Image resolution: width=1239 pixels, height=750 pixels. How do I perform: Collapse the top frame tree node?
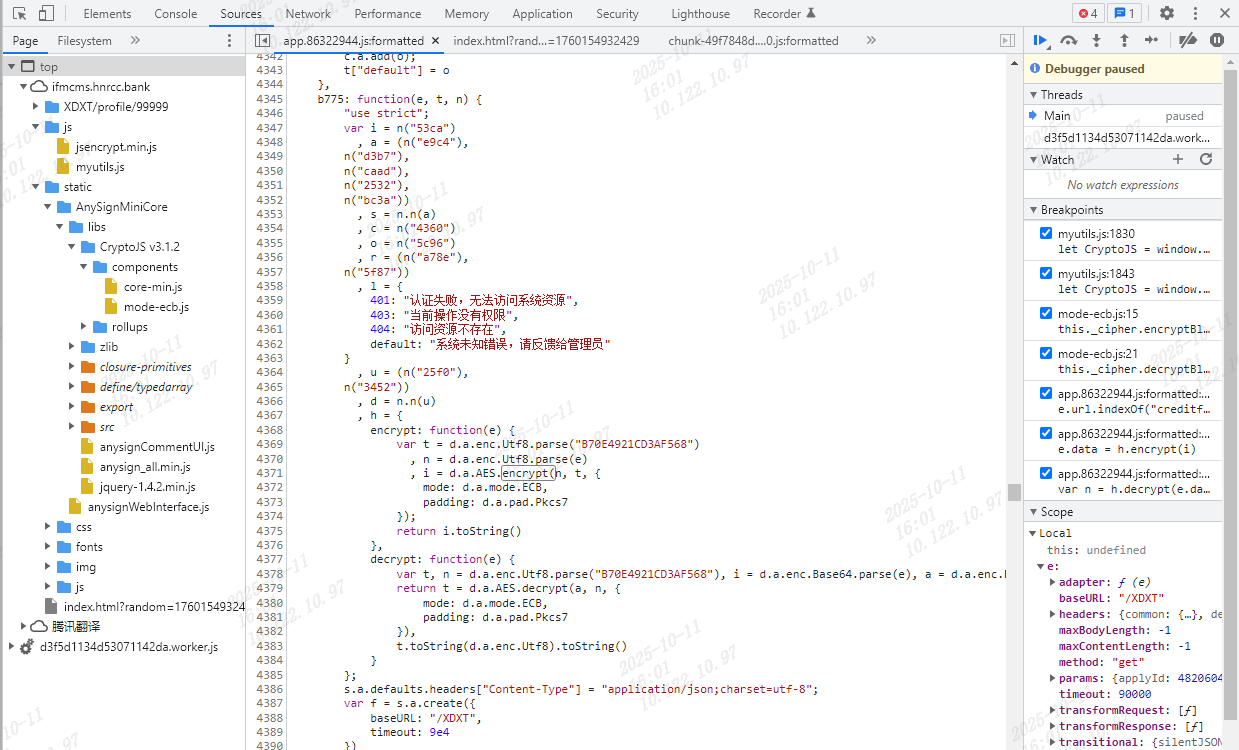[12, 67]
